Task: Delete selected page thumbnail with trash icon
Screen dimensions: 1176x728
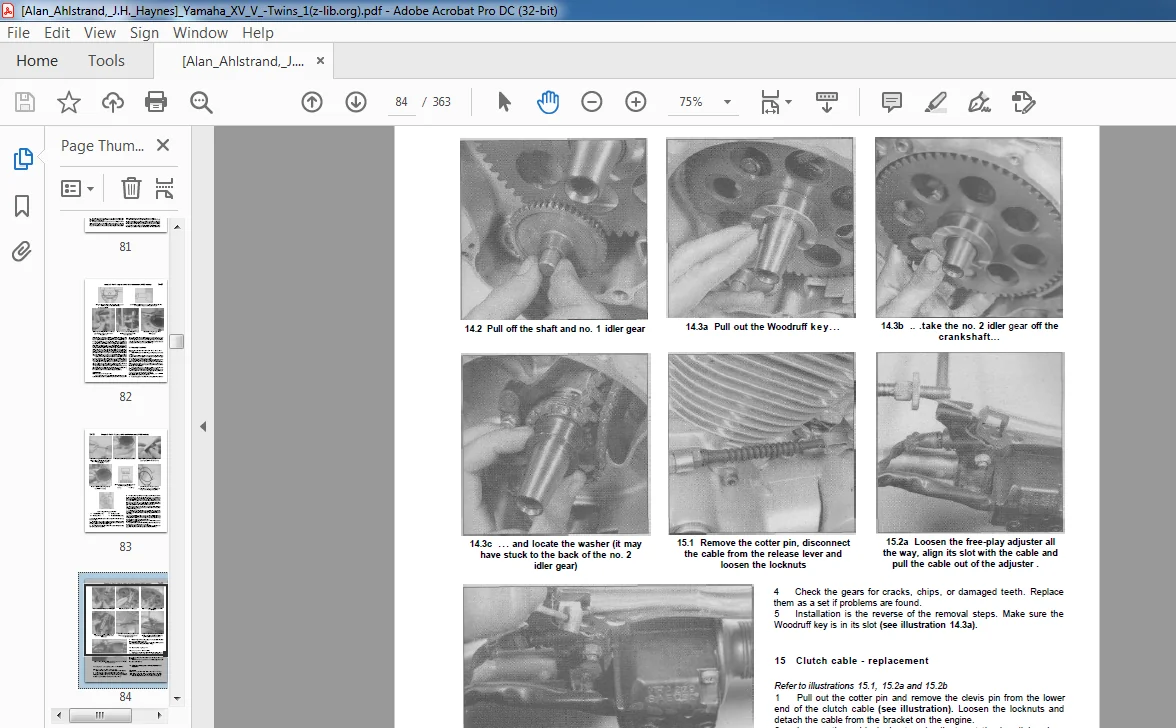Action: tap(131, 188)
